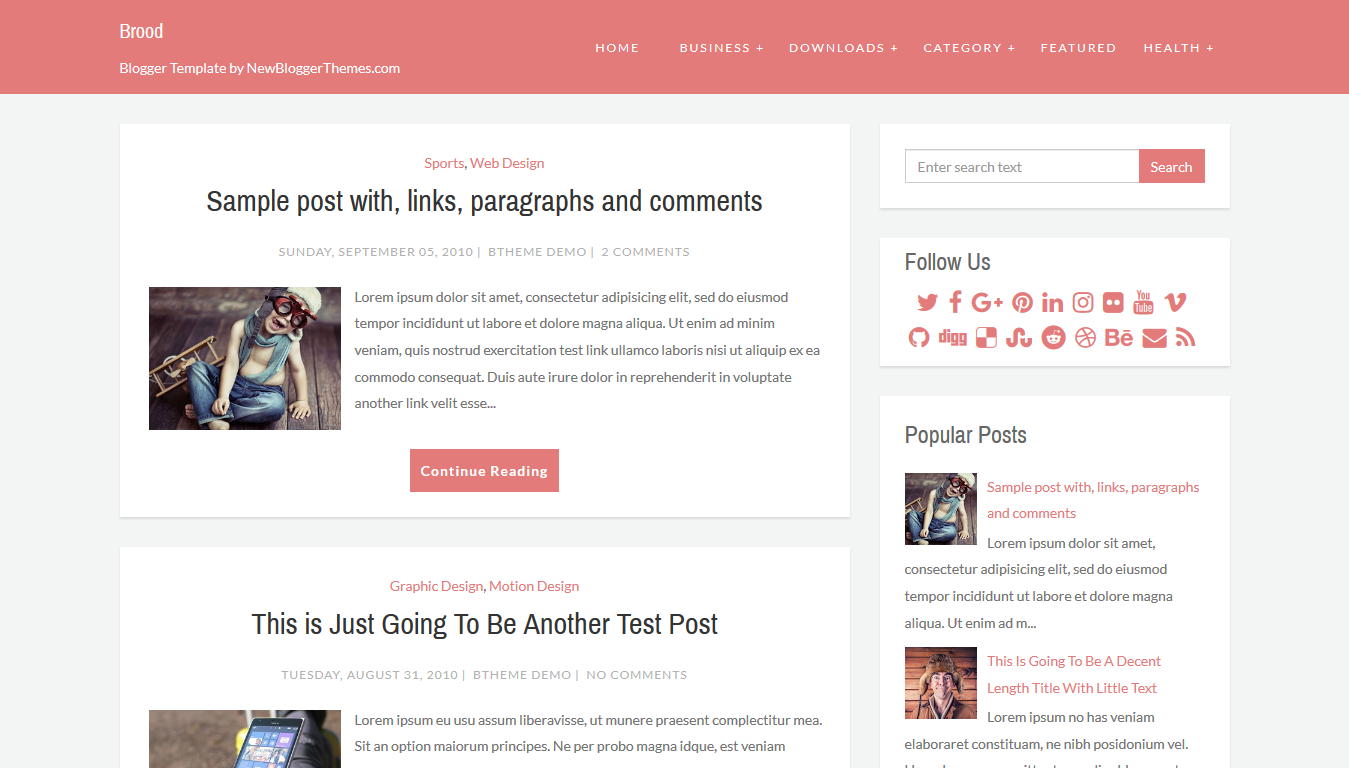Click the Reddit social icon
The image size is (1349, 768).
[x=1054, y=337]
